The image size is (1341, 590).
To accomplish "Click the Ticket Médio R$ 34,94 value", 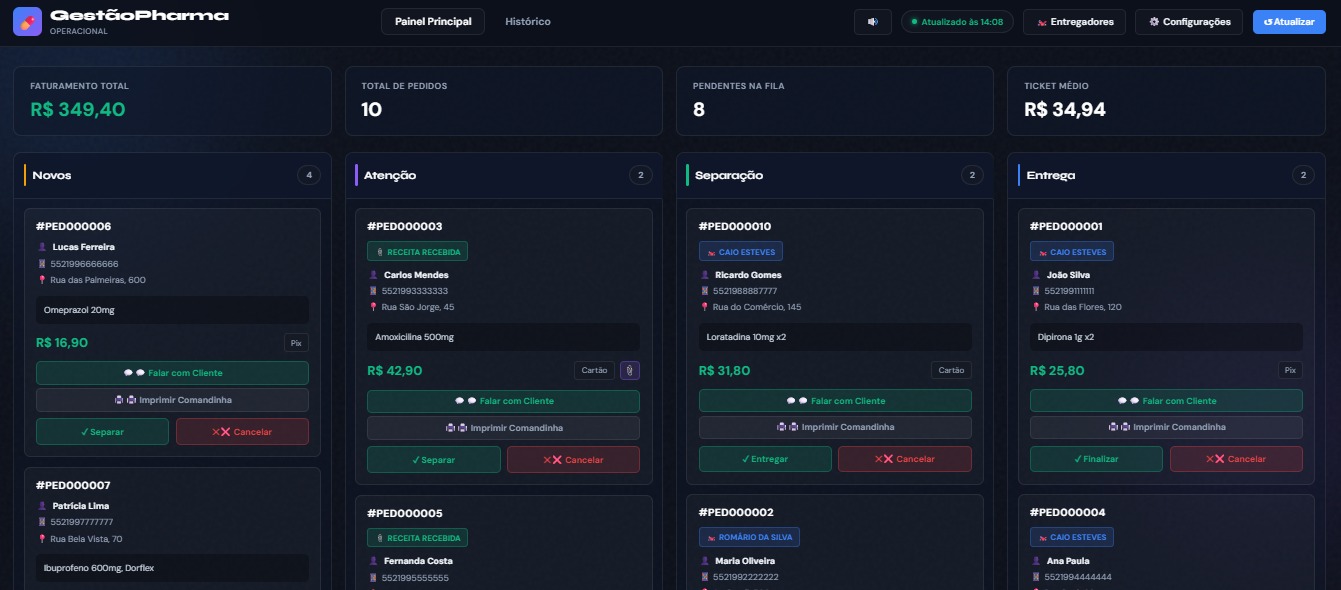I will tap(1065, 110).
